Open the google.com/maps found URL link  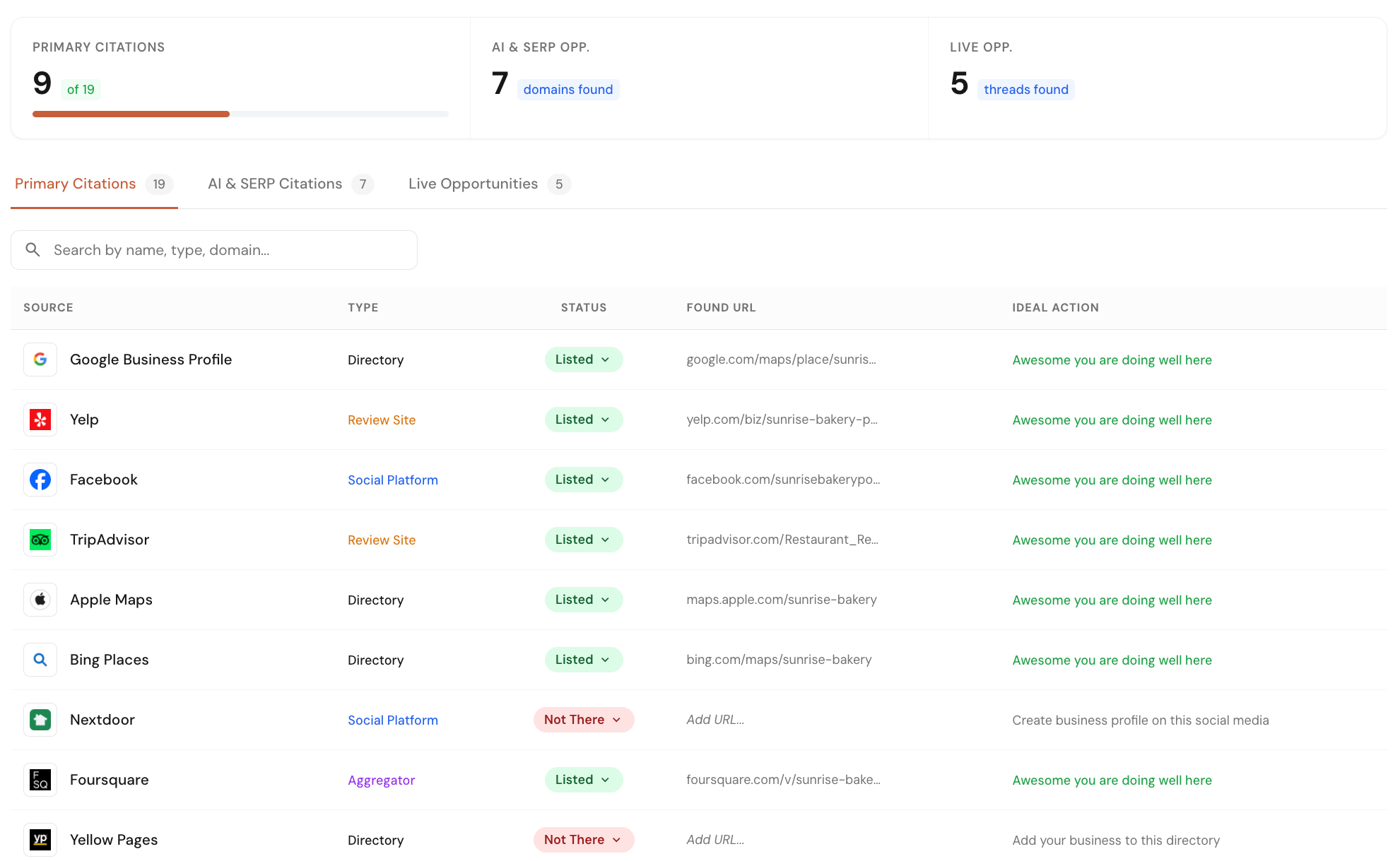click(x=781, y=360)
